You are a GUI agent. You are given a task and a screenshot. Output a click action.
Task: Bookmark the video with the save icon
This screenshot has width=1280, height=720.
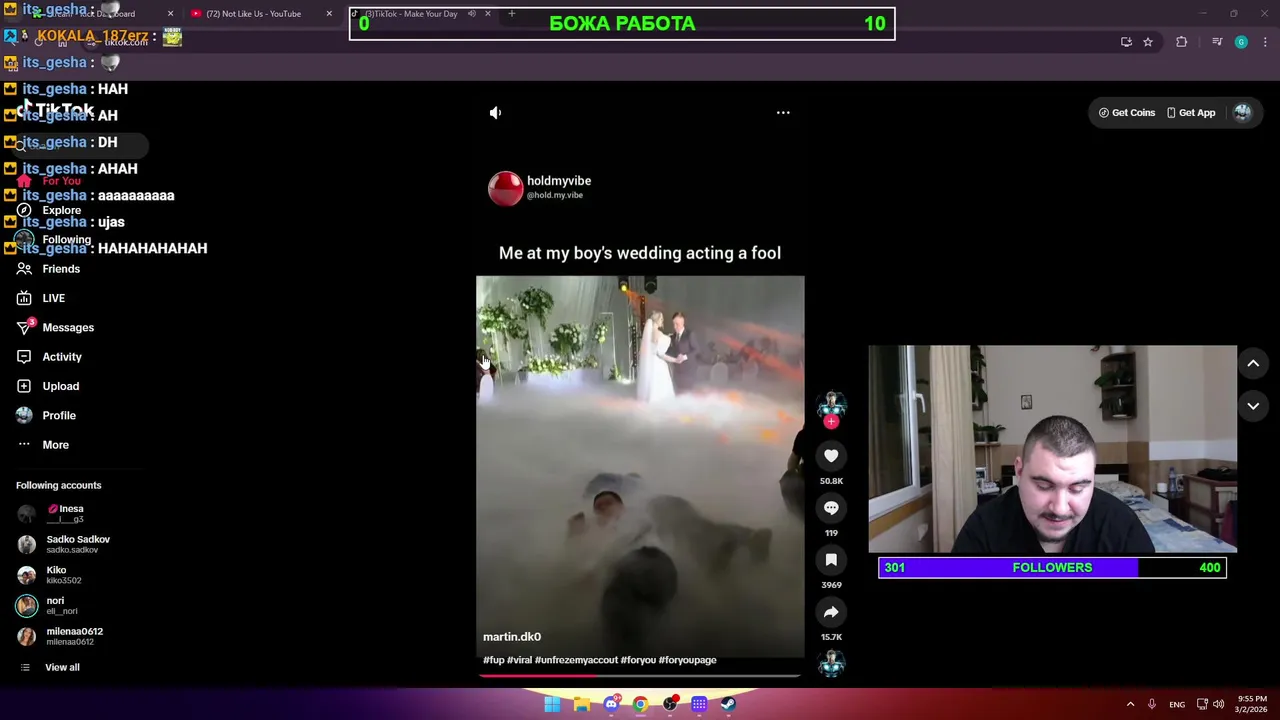pos(831,560)
